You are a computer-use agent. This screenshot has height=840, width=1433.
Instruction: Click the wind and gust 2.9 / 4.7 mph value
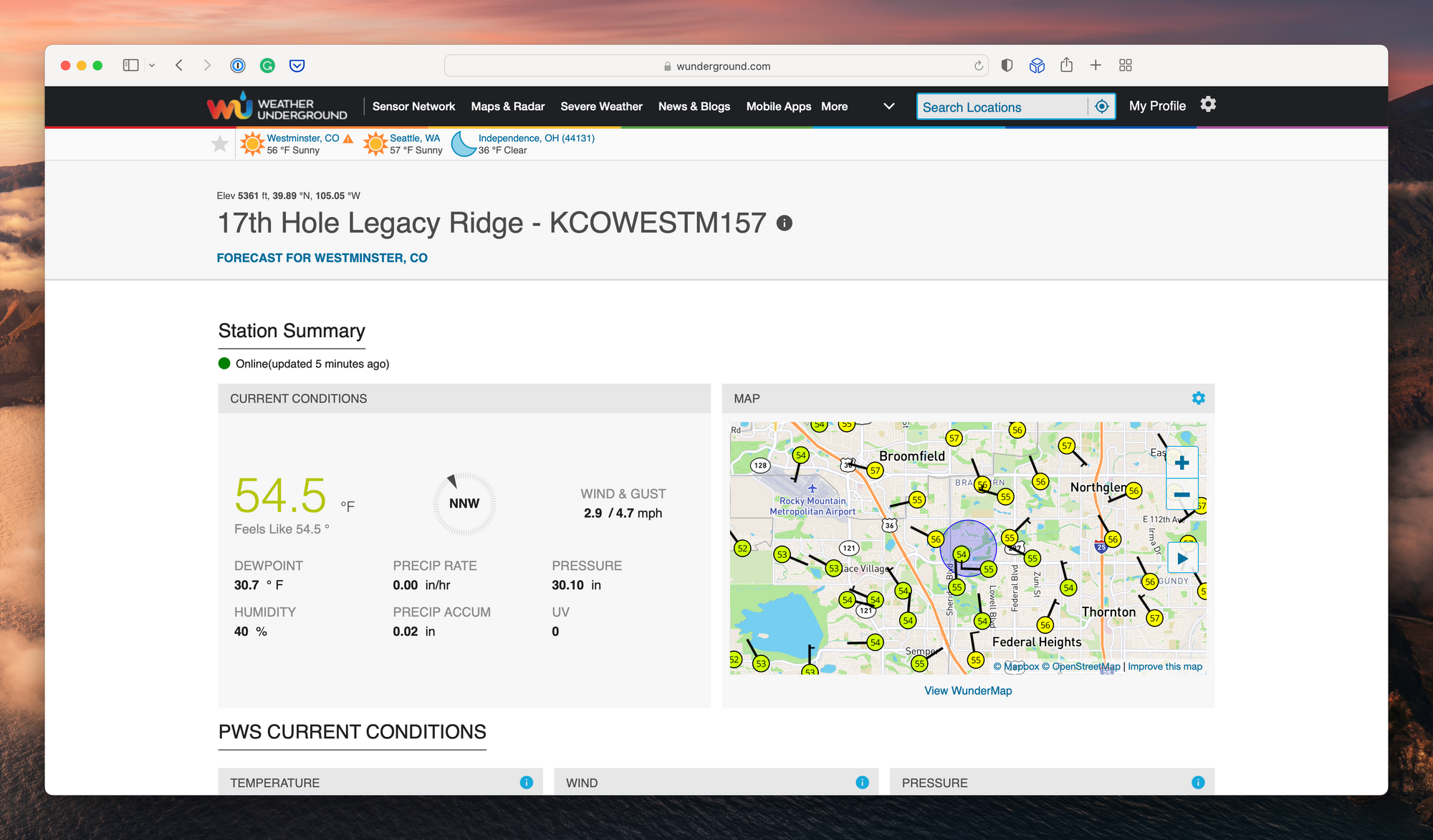tap(623, 513)
